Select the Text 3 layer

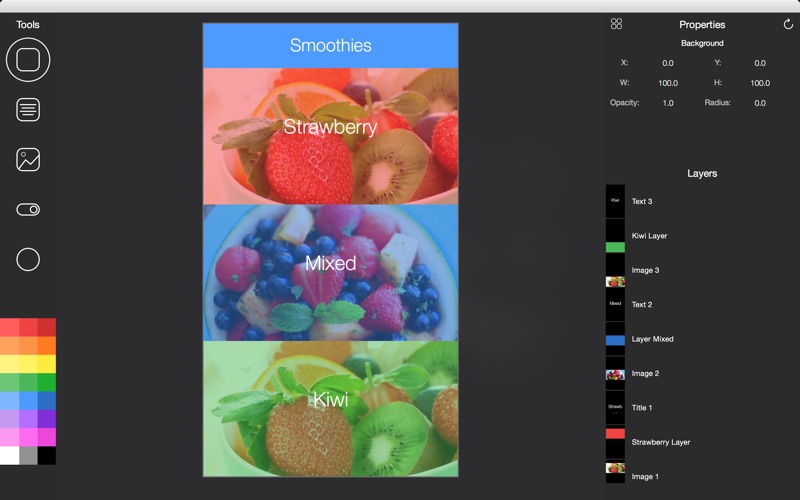641,202
